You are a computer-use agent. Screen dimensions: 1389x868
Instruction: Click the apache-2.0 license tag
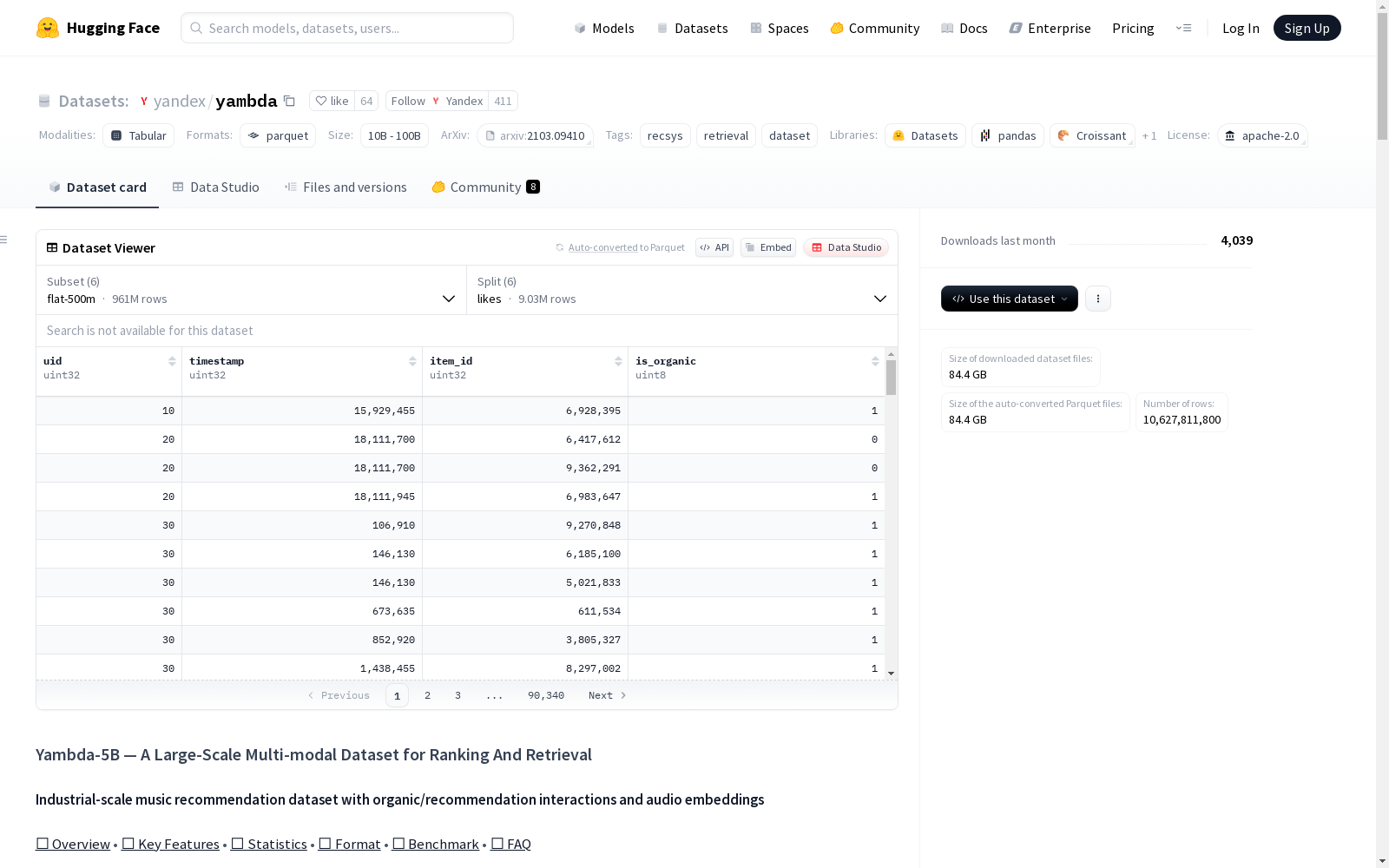point(1262,135)
